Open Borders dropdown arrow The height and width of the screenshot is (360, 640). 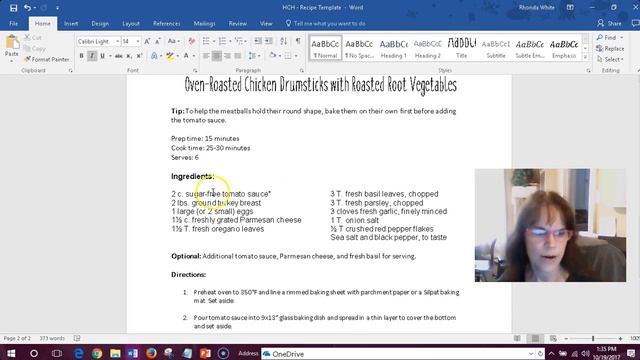296,56
